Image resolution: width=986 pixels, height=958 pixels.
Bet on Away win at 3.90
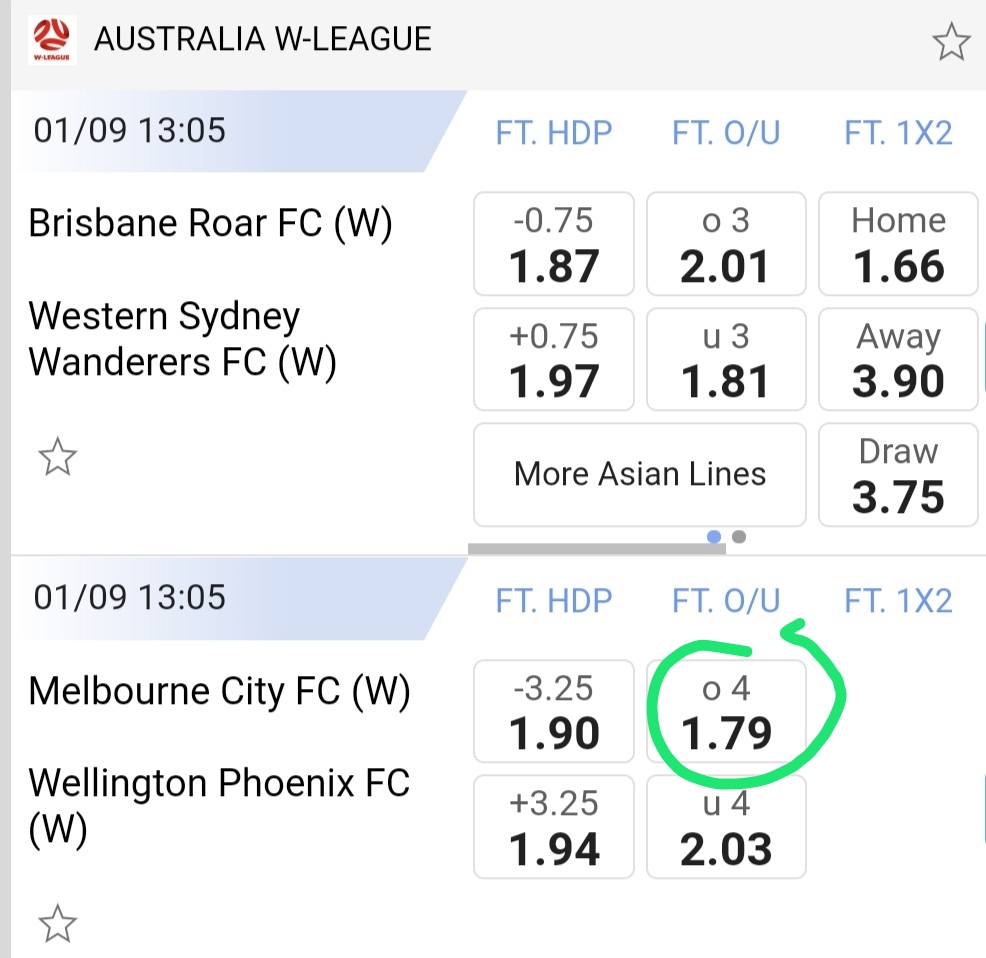pos(898,359)
